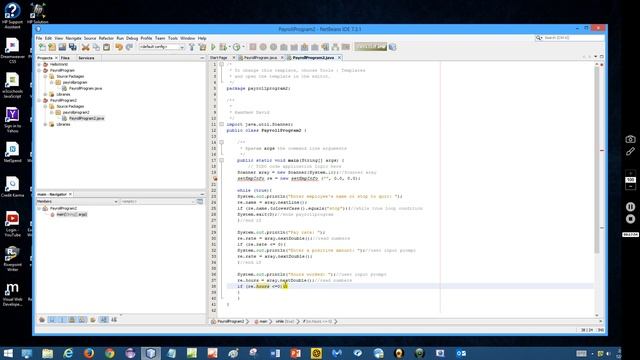640x360 pixels.
Task: Click the Paste clipboard icon
Action: click(x=107, y=47)
